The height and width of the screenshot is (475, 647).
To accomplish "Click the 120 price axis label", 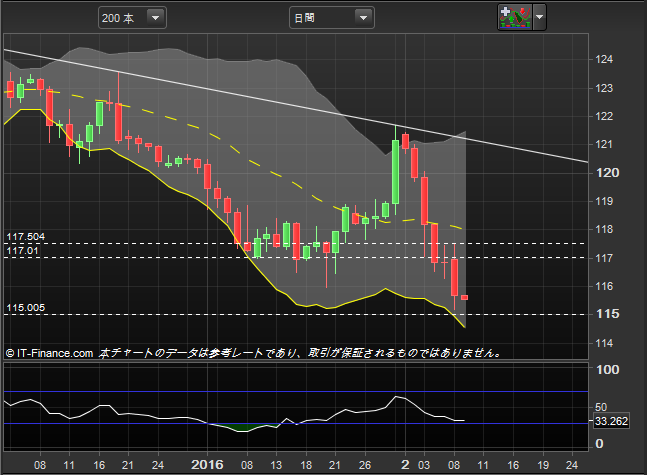I will (x=607, y=173).
